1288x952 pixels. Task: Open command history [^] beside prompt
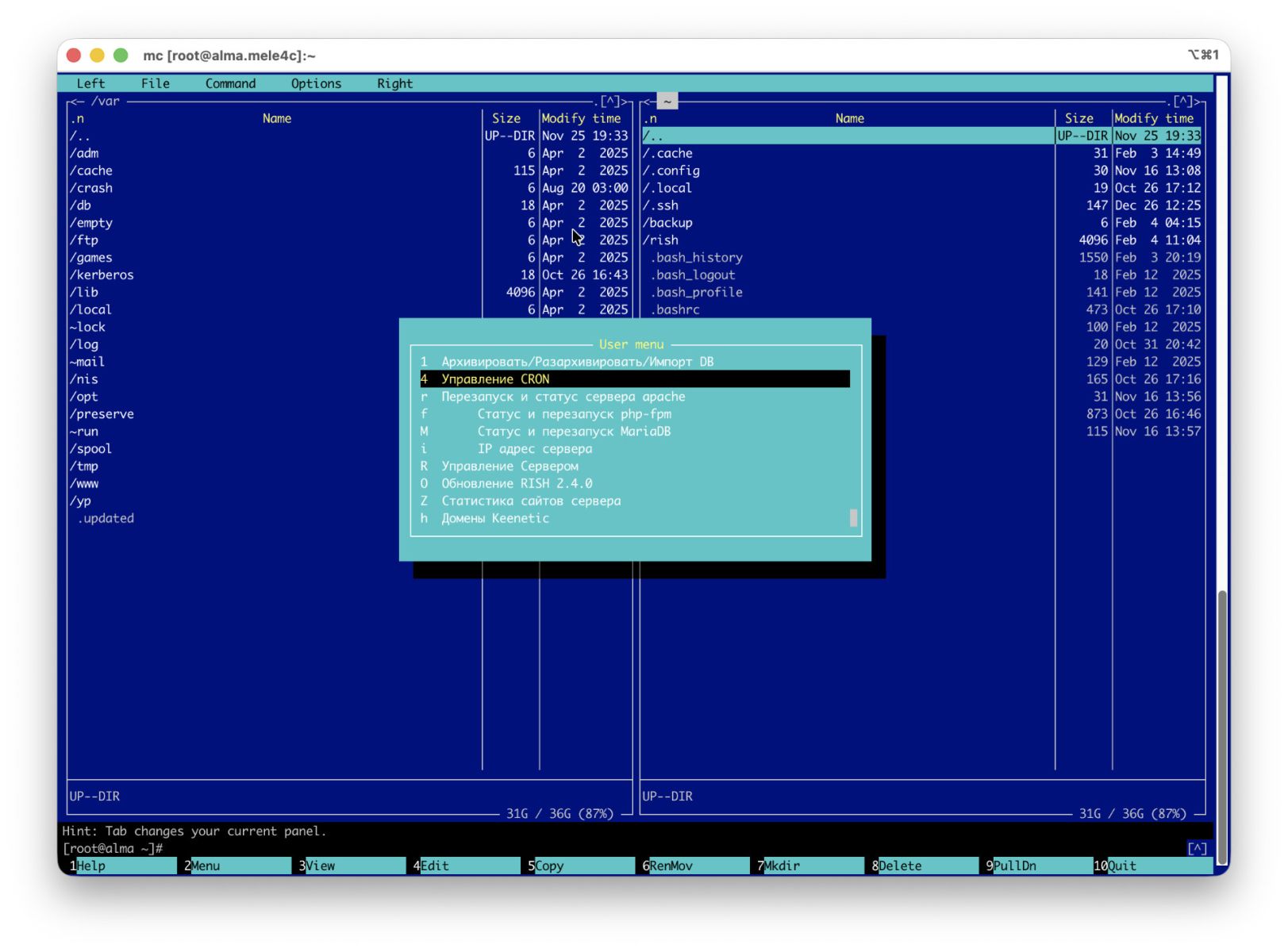tap(1197, 849)
